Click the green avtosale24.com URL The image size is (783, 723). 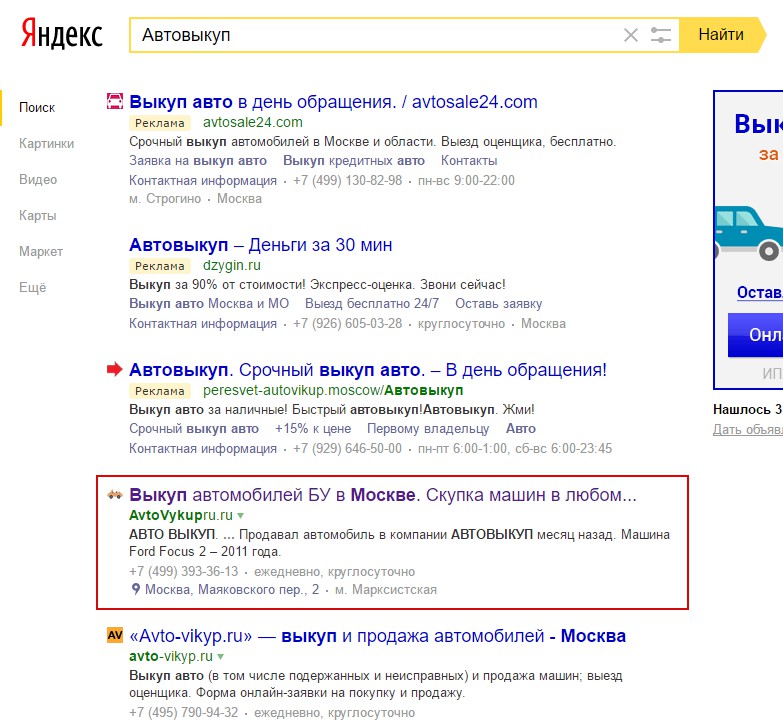click(x=253, y=122)
